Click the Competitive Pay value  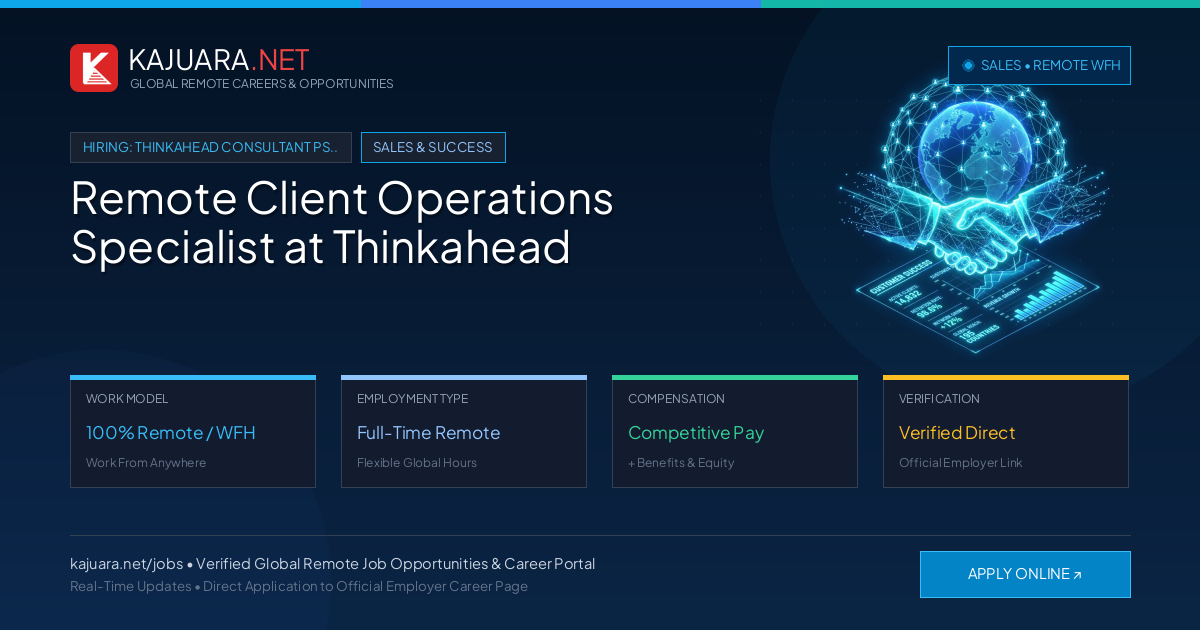click(x=696, y=433)
